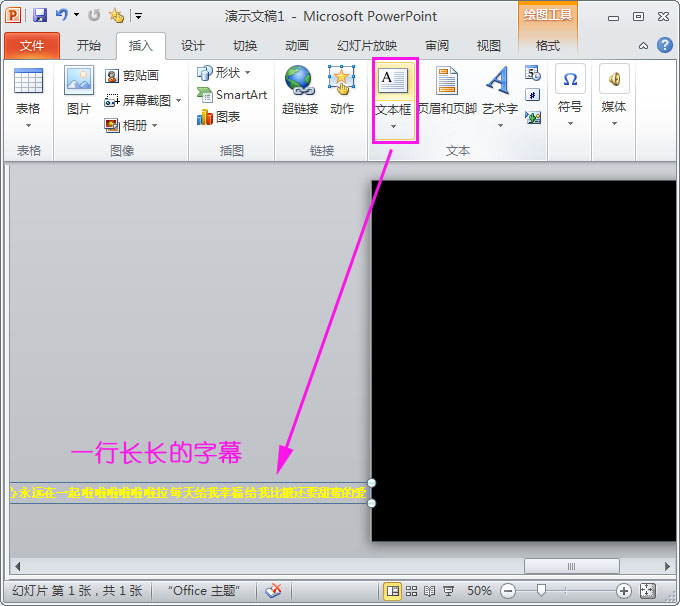Expand the 艺术字 dropdown arrow
The image size is (680, 606).
pos(500,125)
